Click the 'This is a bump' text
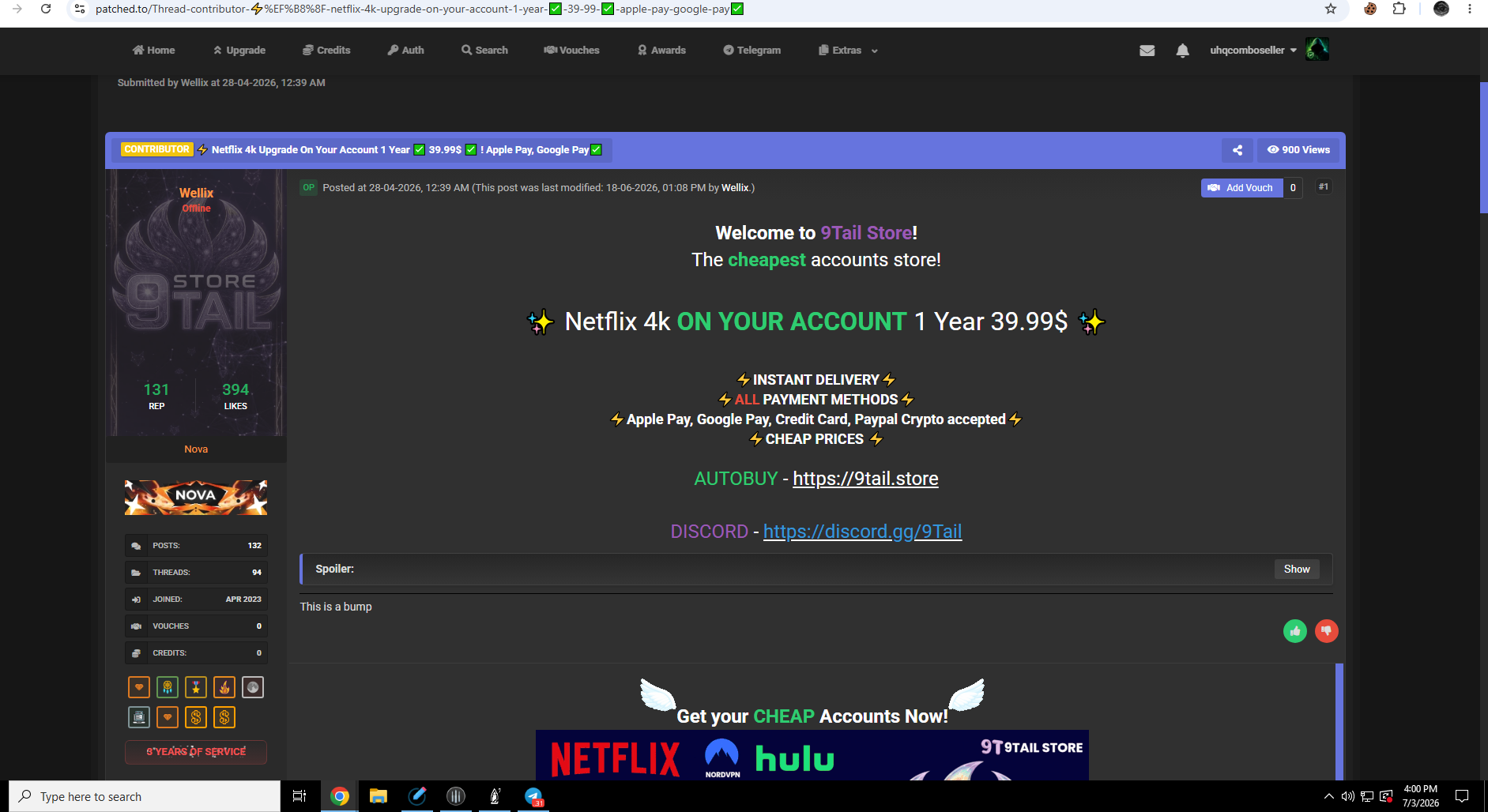The height and width of the screenshot is (812, 1488). [336, 607]
